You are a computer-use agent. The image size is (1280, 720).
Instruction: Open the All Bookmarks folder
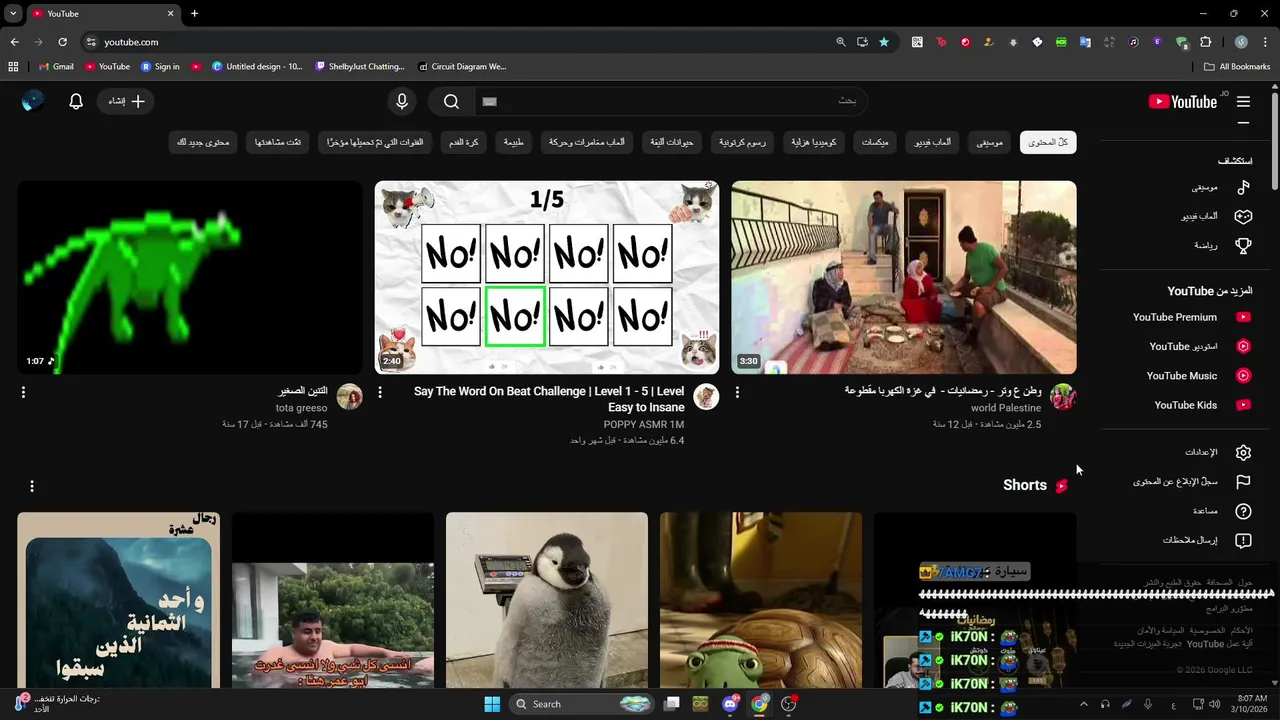tap(1237, 67)
